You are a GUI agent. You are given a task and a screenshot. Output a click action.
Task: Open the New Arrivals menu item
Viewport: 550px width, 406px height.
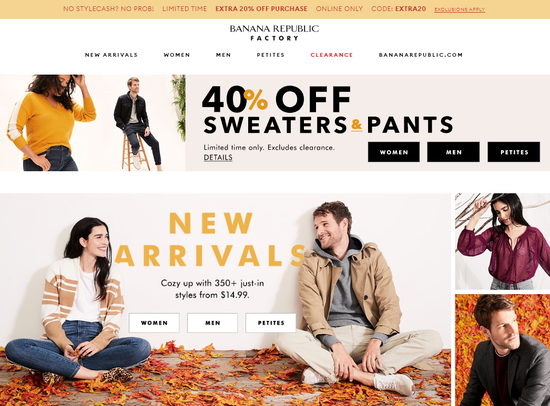point(111,55)
